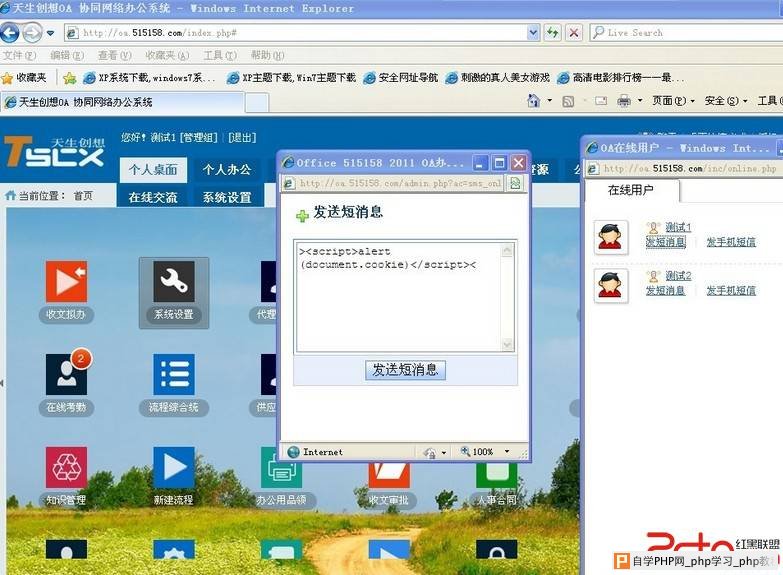Open the main address bar dropdown arrow
783x575 pixels.
pyautogui.click(x=533, y=33)
